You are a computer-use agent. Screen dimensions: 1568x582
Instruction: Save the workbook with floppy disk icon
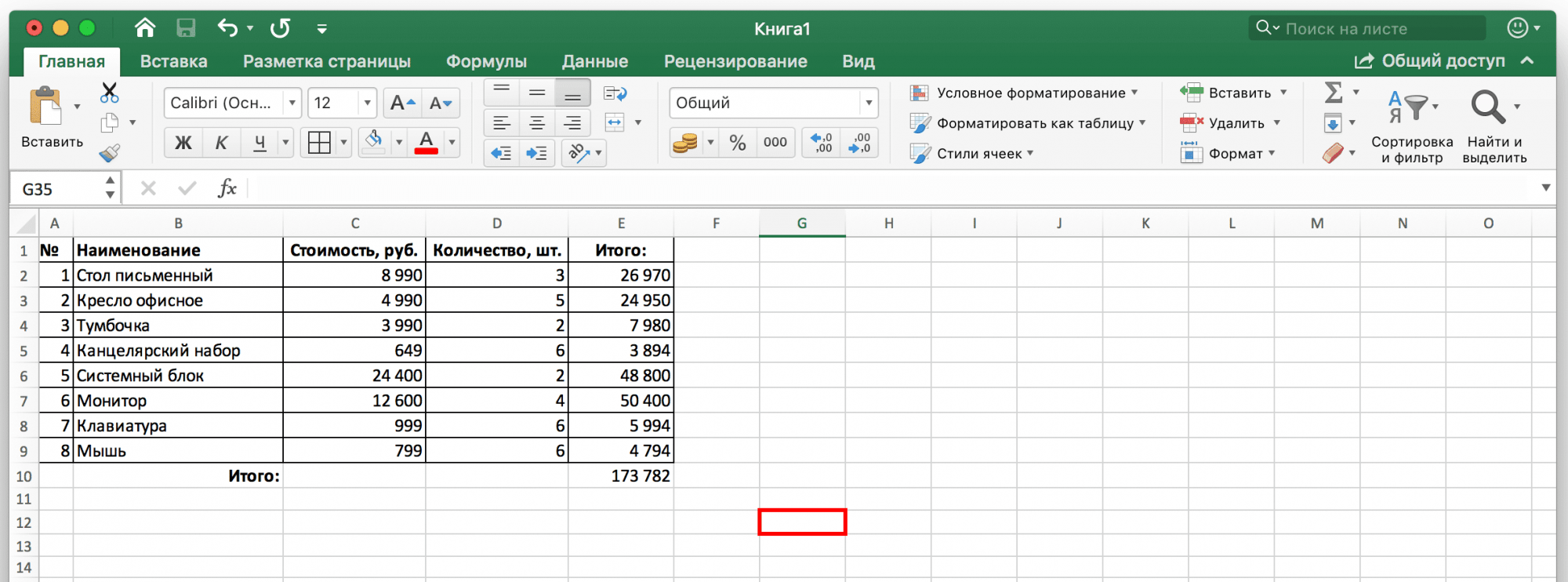186,28
